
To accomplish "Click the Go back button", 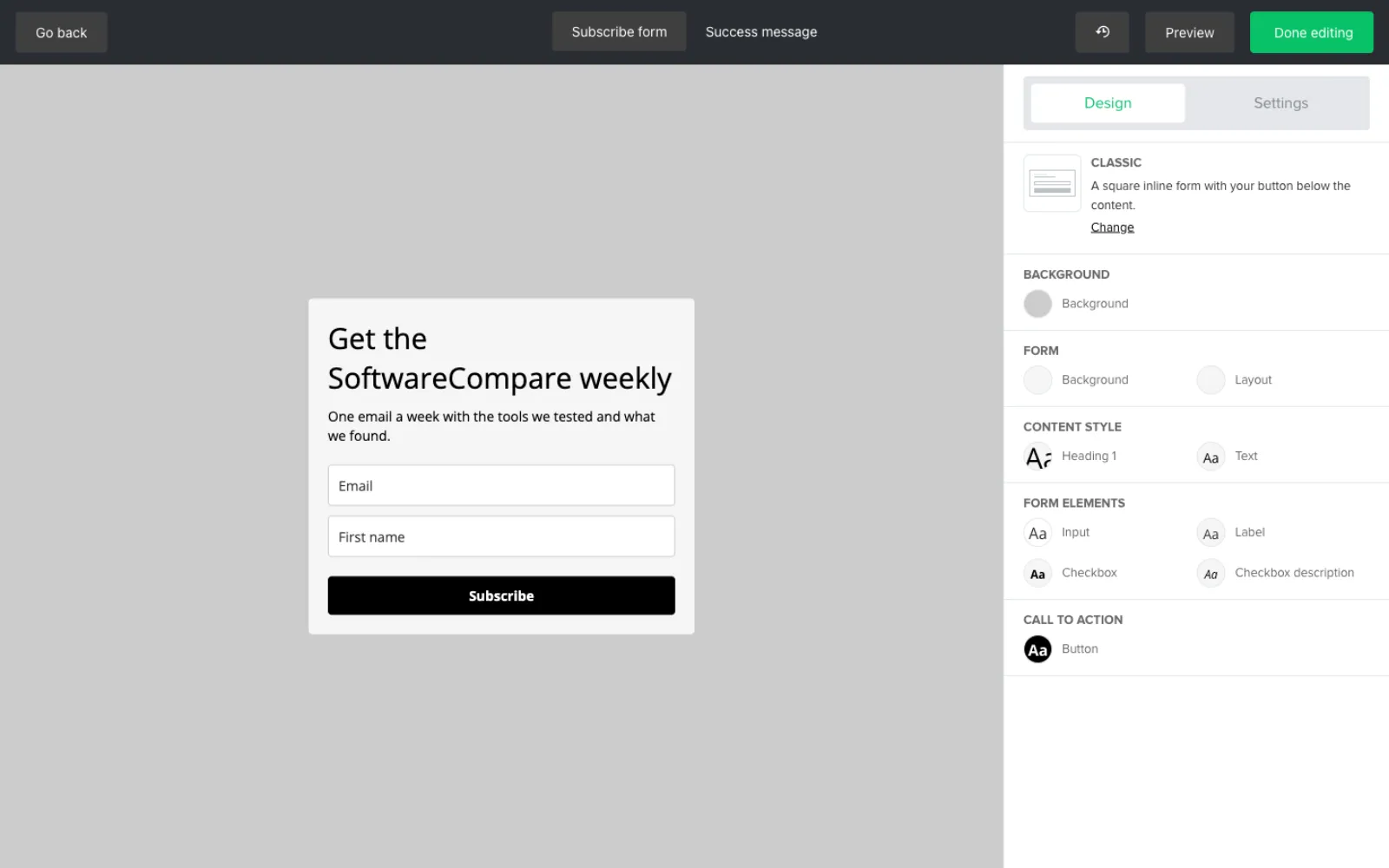I will (61, 32).
